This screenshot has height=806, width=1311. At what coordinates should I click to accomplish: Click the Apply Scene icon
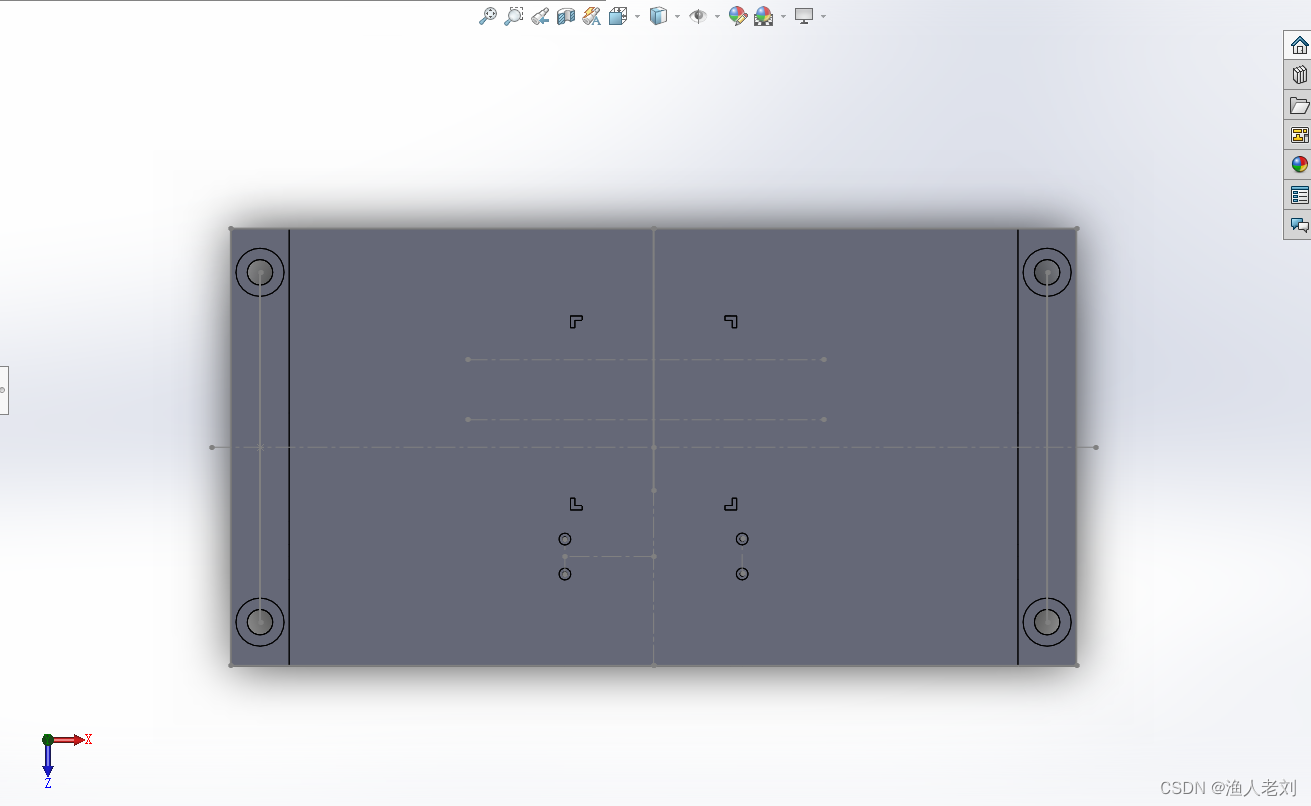click(x=764, y=16)
